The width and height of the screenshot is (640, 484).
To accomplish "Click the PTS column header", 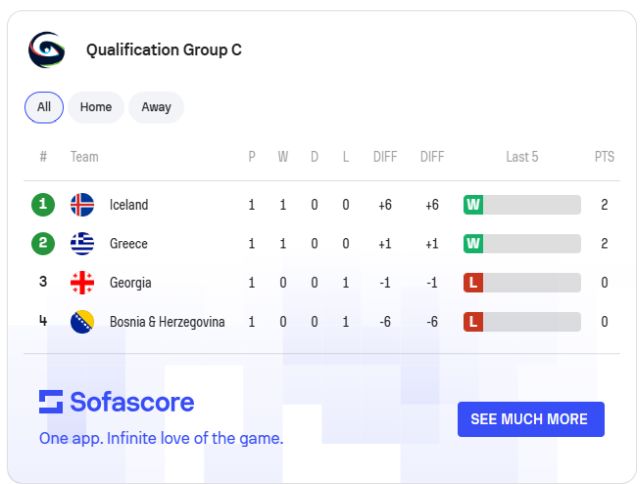I will tap(604, 157).
